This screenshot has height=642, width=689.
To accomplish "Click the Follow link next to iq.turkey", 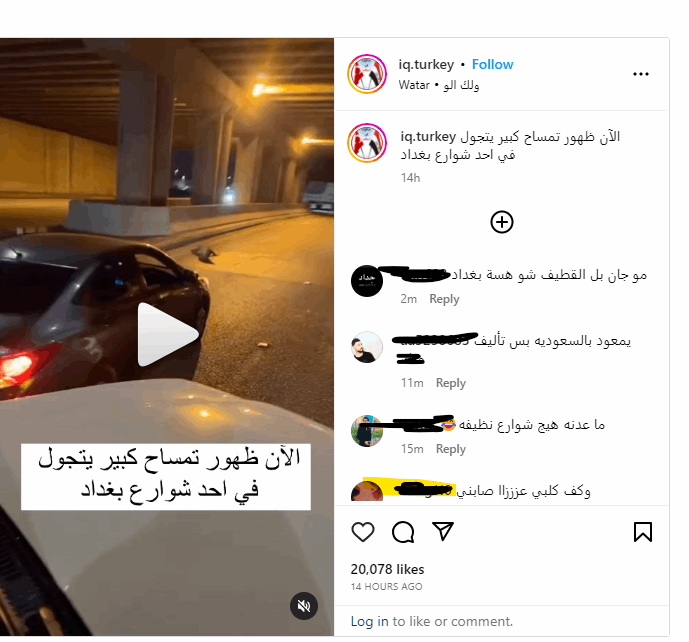I will click(x=492, y=65).
